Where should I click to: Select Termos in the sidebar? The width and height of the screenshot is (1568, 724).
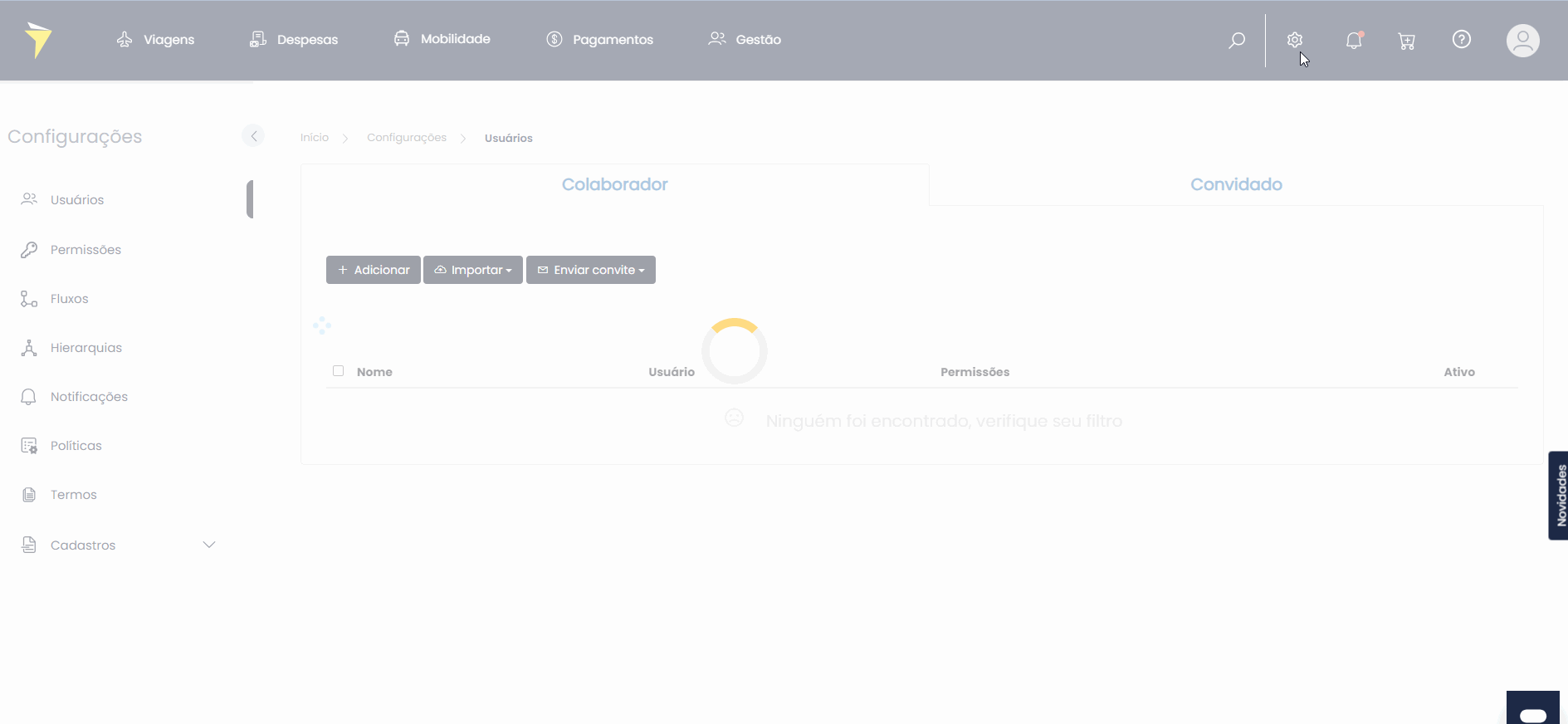(74, 495)
